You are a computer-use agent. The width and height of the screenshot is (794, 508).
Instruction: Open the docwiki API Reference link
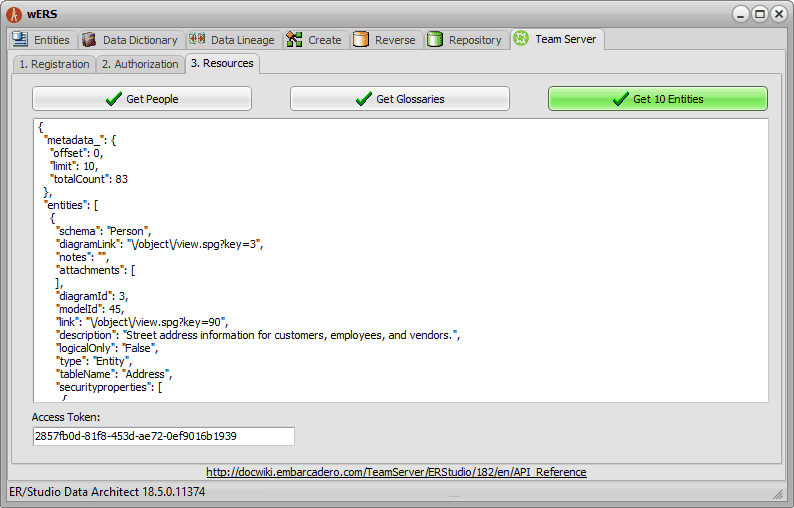pos(396,472)
